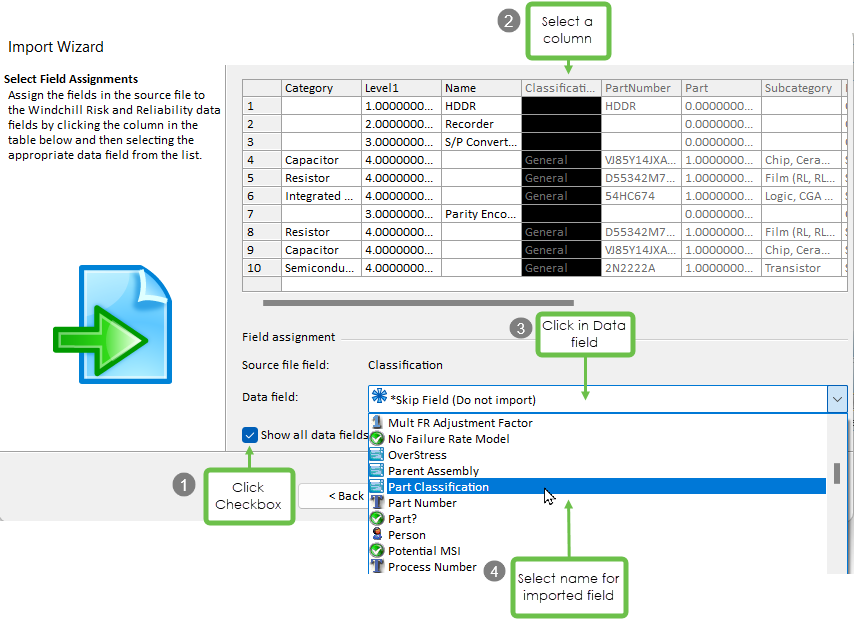Click the Part Classification list icon
Image resolution: width=854 pixels, height=620 pixels.
point(376,486)
